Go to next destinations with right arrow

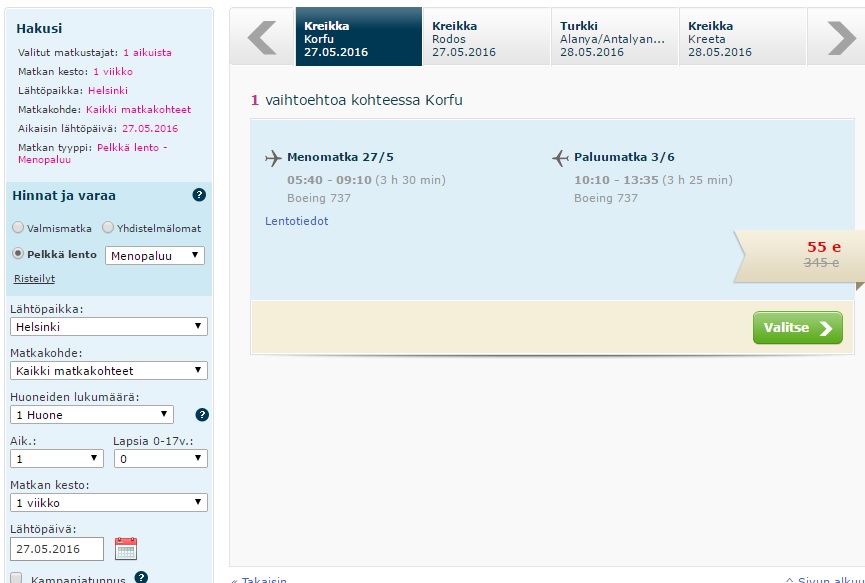coord(841,38)
